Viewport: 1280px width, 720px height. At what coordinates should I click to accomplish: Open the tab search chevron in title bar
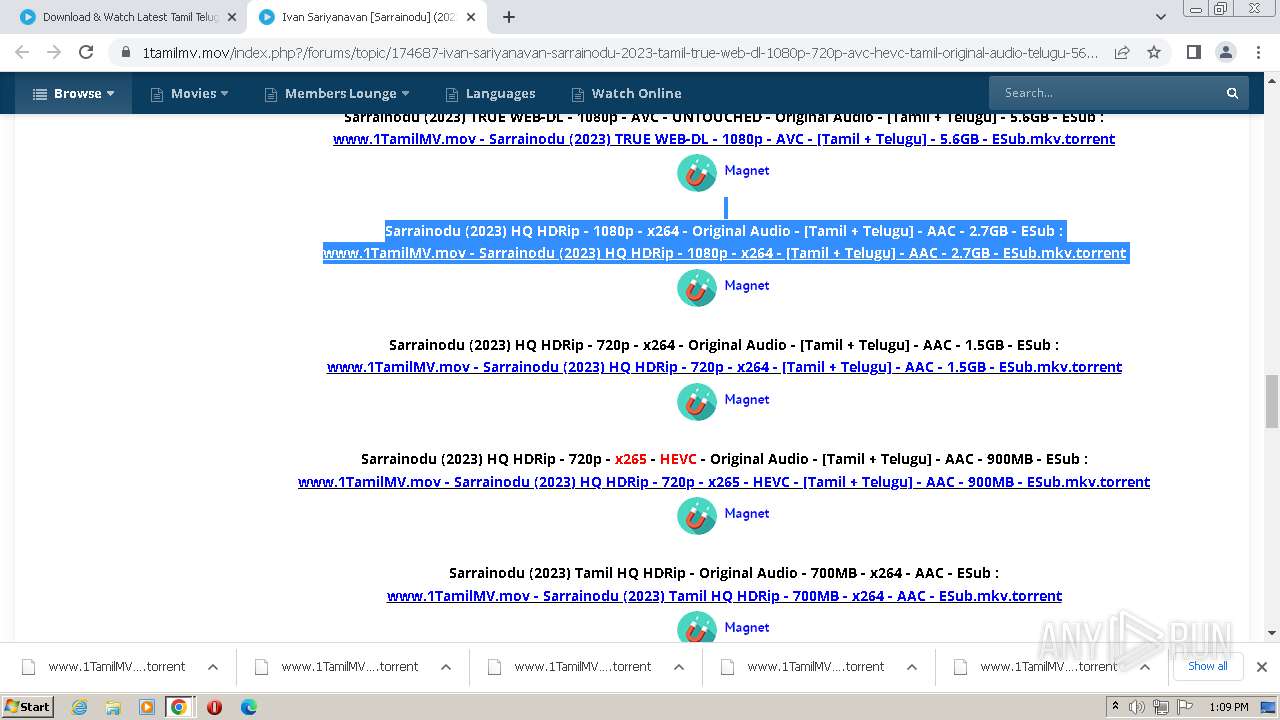(1161, 17)
